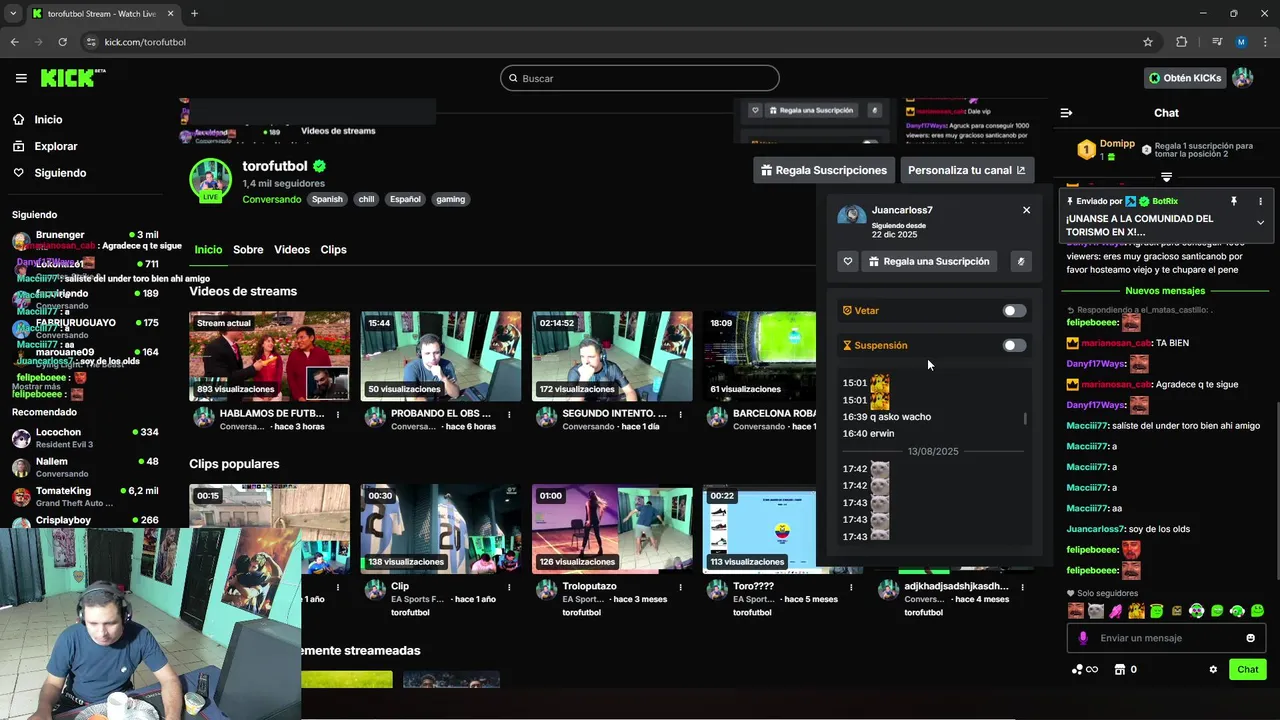This screenshot has height=720, width=1280.
Task: Toggle the Vetar switch
Action: pos(1014,311)
